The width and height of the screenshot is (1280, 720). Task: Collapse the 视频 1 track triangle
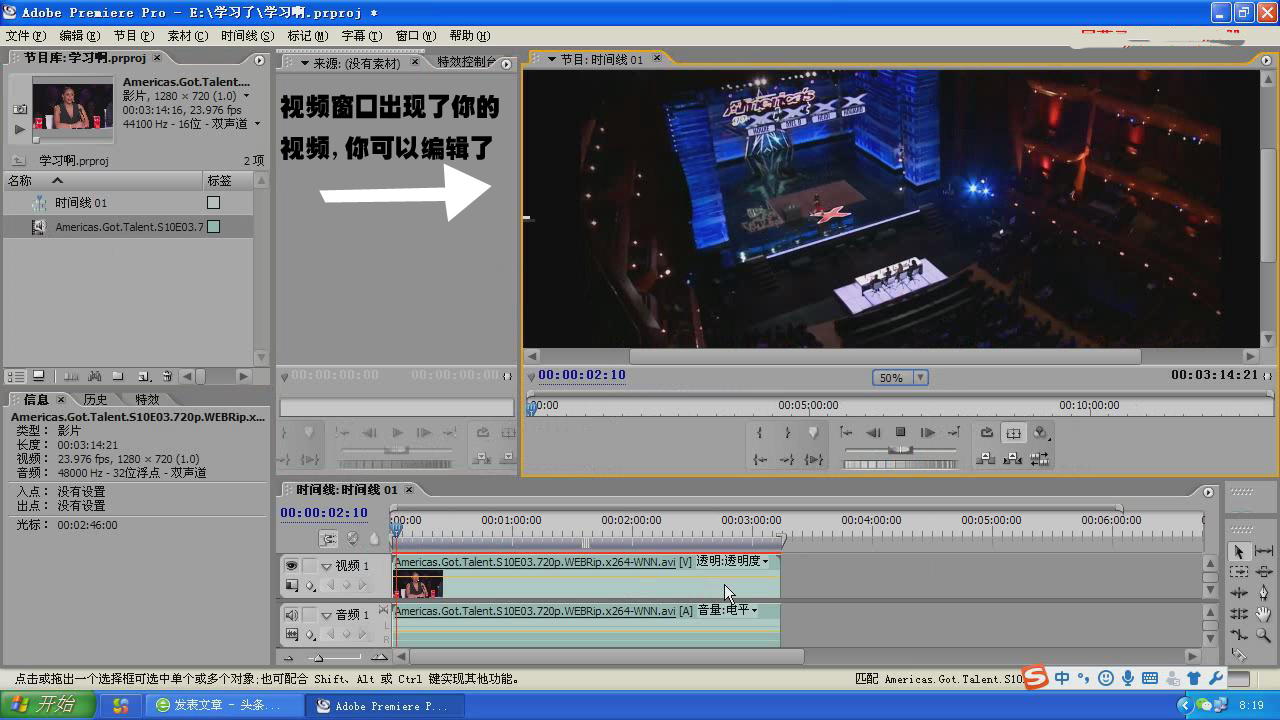tap(326, 566)
